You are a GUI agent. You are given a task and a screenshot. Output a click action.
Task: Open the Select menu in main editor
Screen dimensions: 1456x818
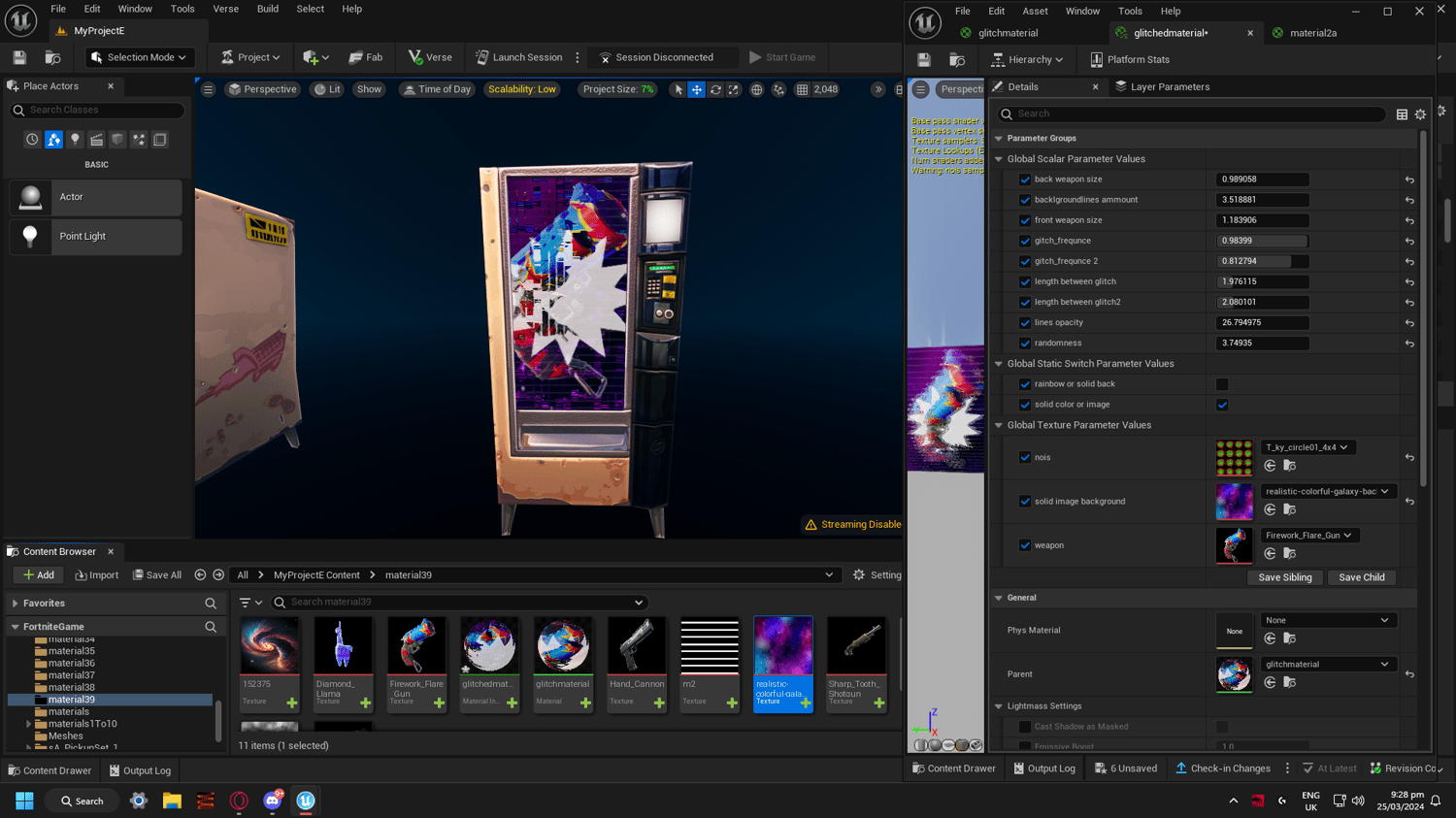310,9
